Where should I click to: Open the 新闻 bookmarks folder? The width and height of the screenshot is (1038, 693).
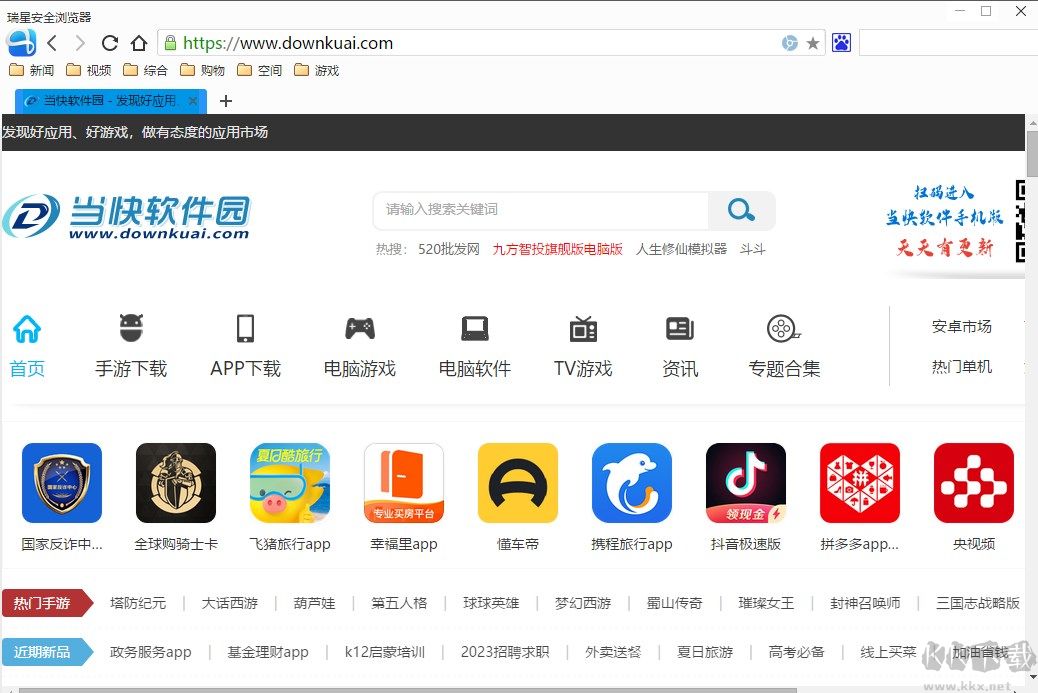pos(32,70)
